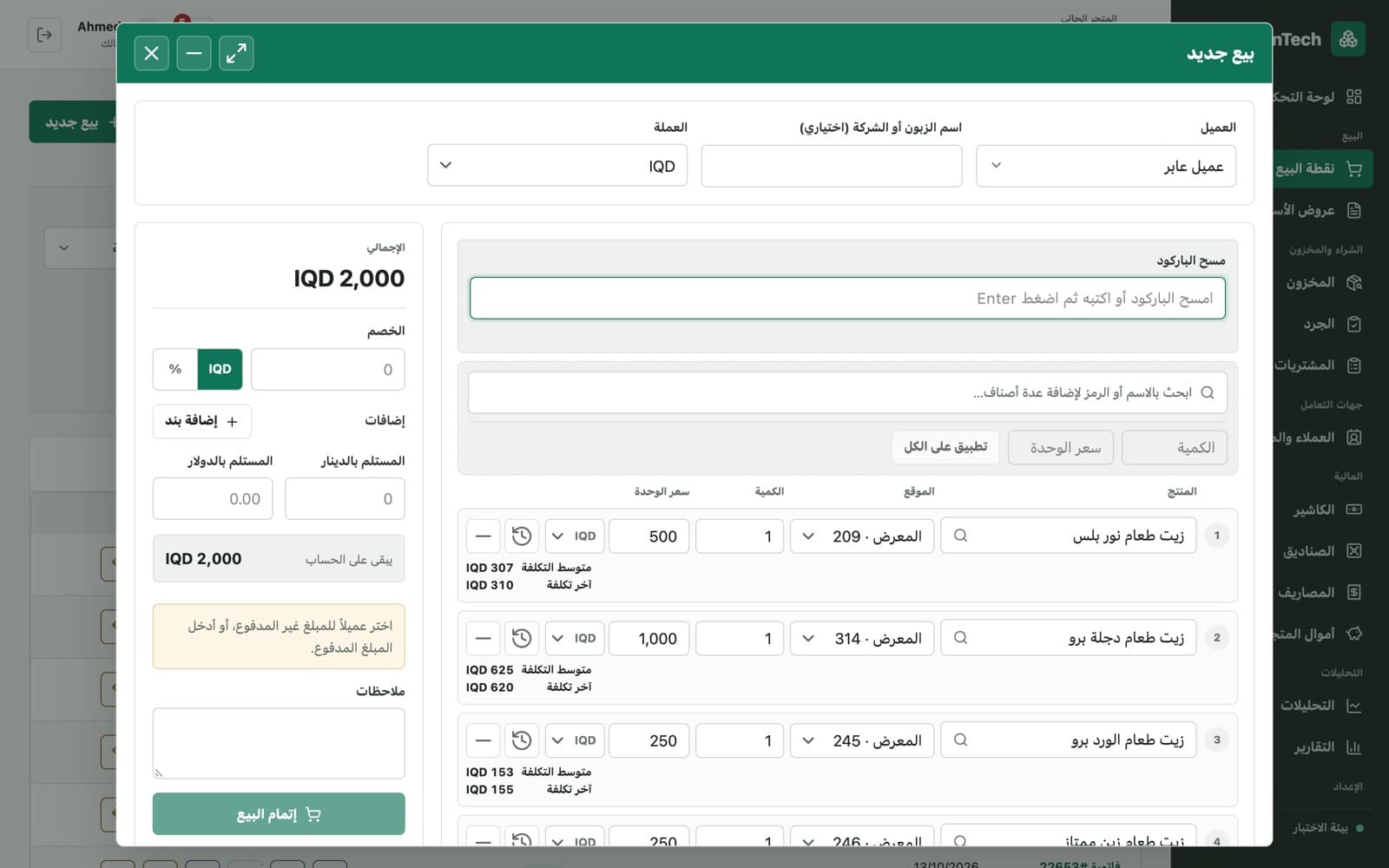
Task: Expand the new sale dialog to fullscreen
Action: [236, 54]
